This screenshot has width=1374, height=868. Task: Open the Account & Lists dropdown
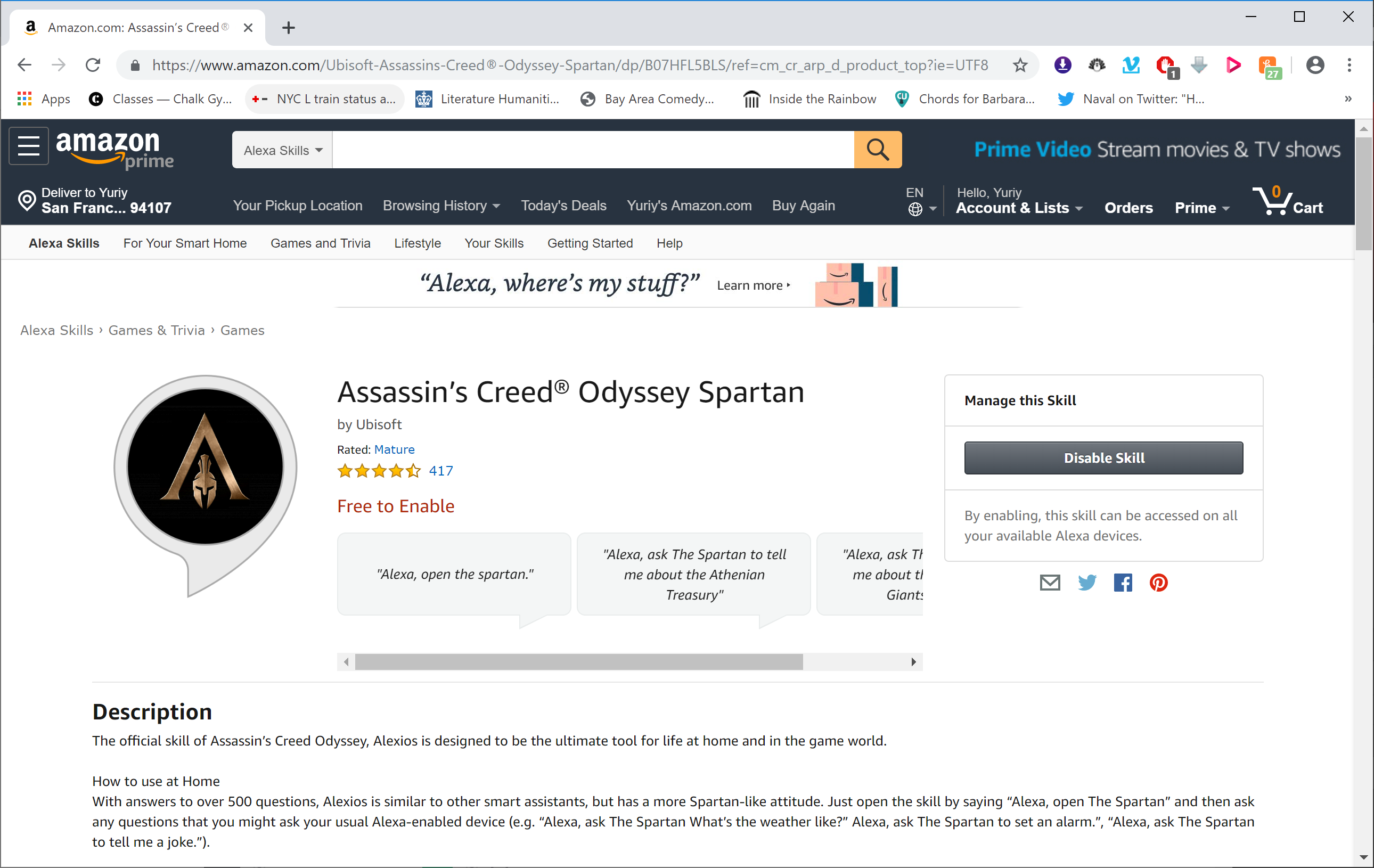[x=1018, y=208]
